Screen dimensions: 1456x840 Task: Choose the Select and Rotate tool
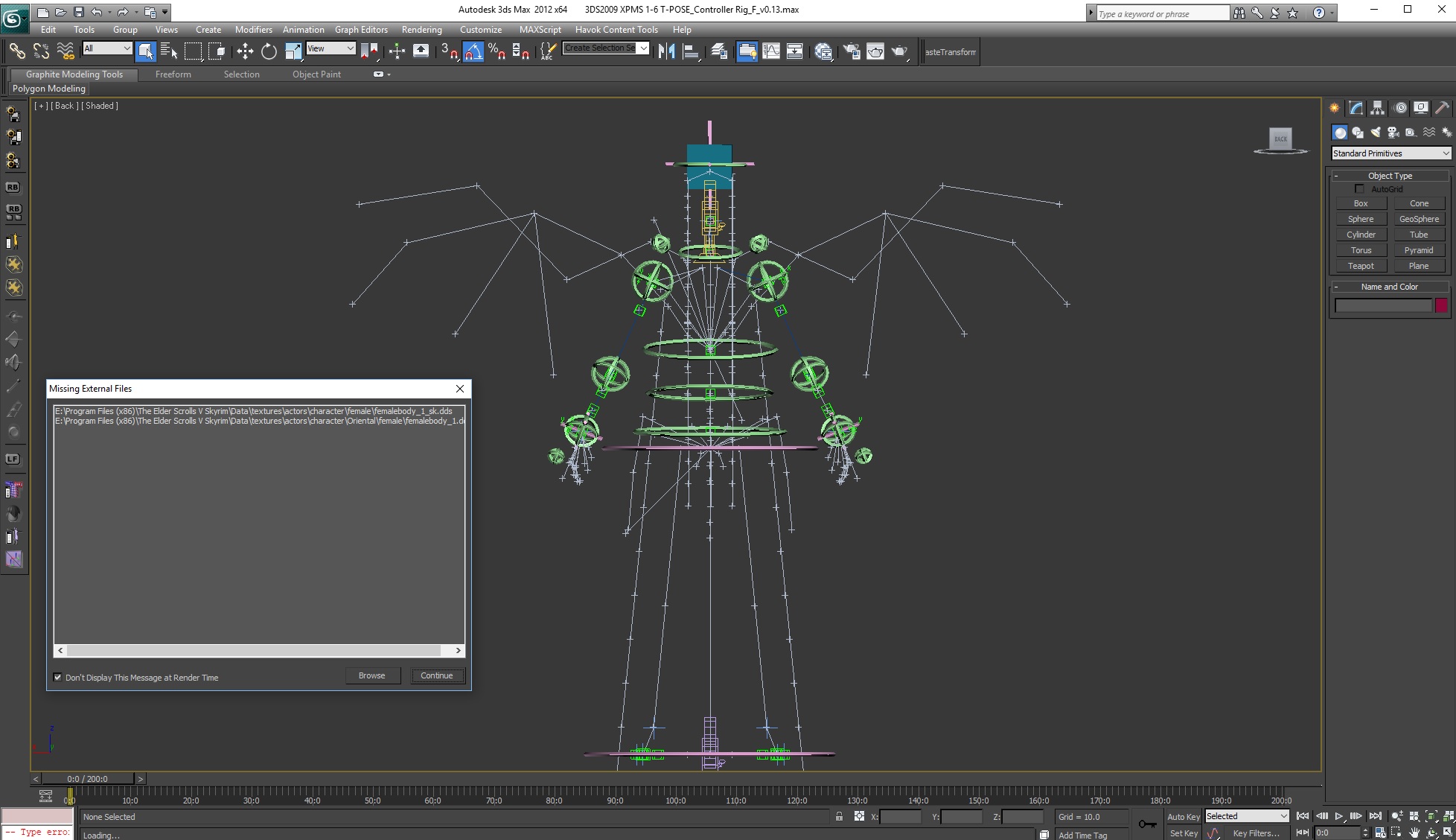tap(269, 51)
